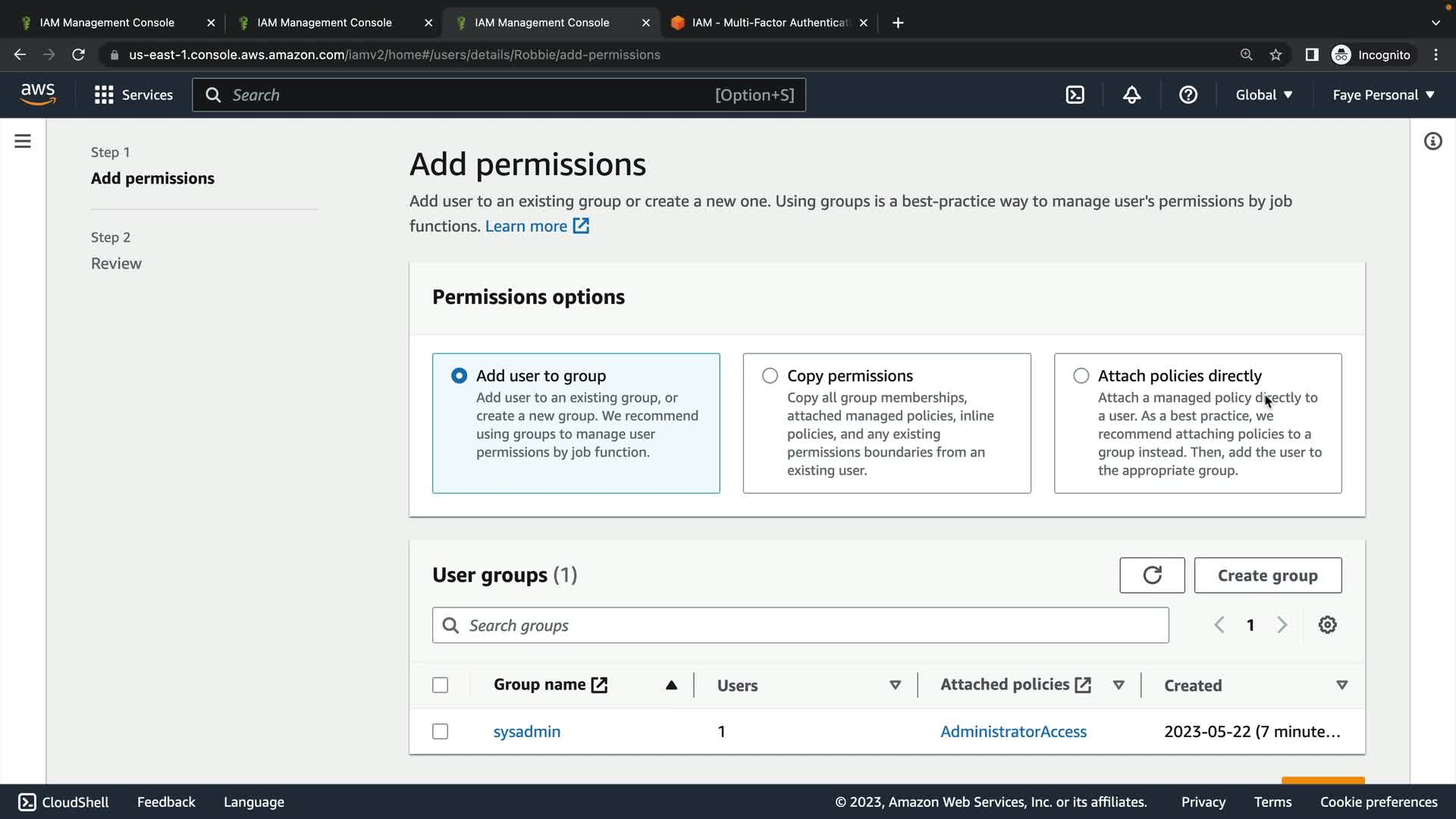The image size is (1456, 819).
Task: Switch to the IAM Multi-Factor Authentication tab
Action: pyautogui.click(x=770, y=23)
